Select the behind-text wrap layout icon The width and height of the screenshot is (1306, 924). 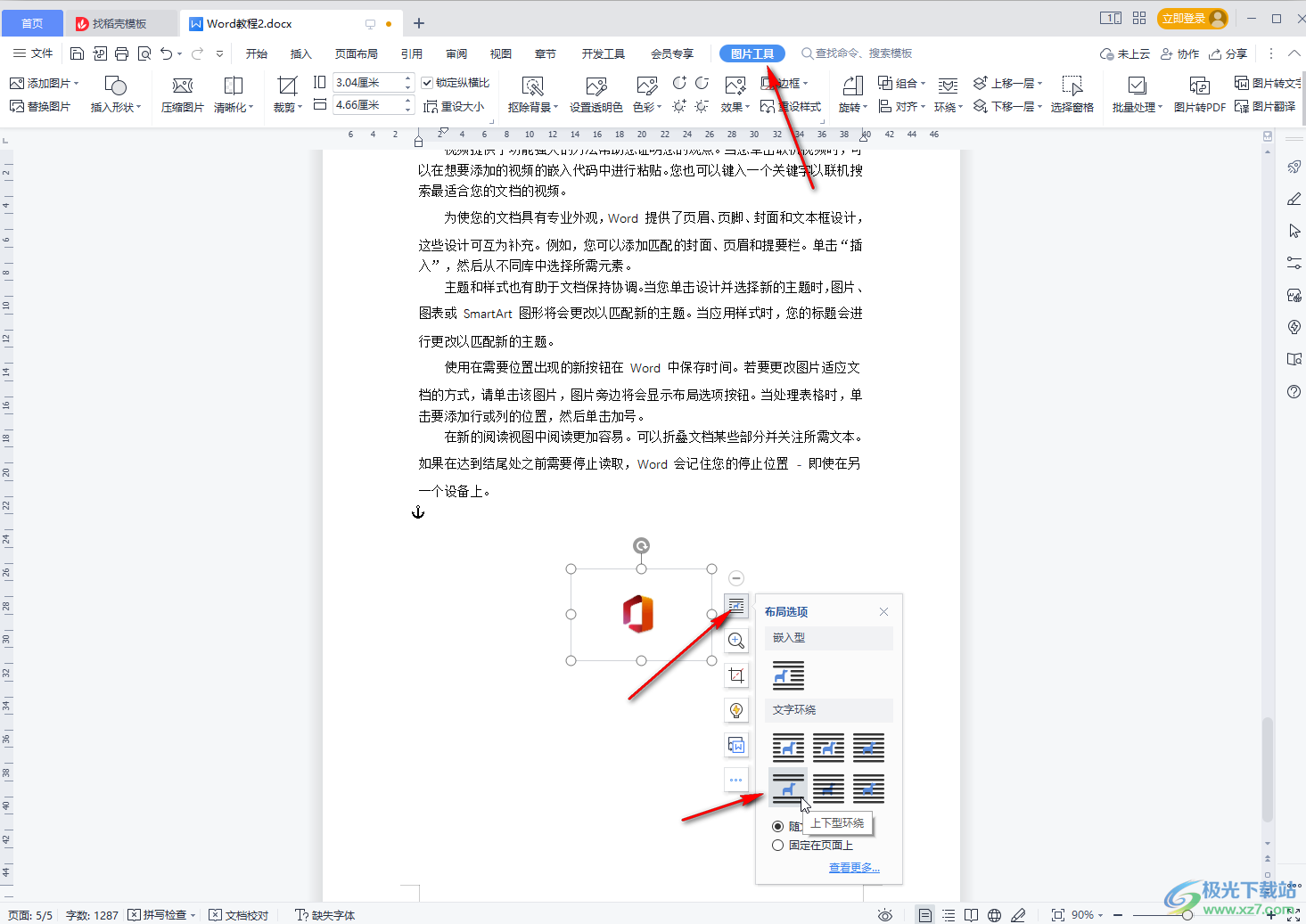coord(828,788)
